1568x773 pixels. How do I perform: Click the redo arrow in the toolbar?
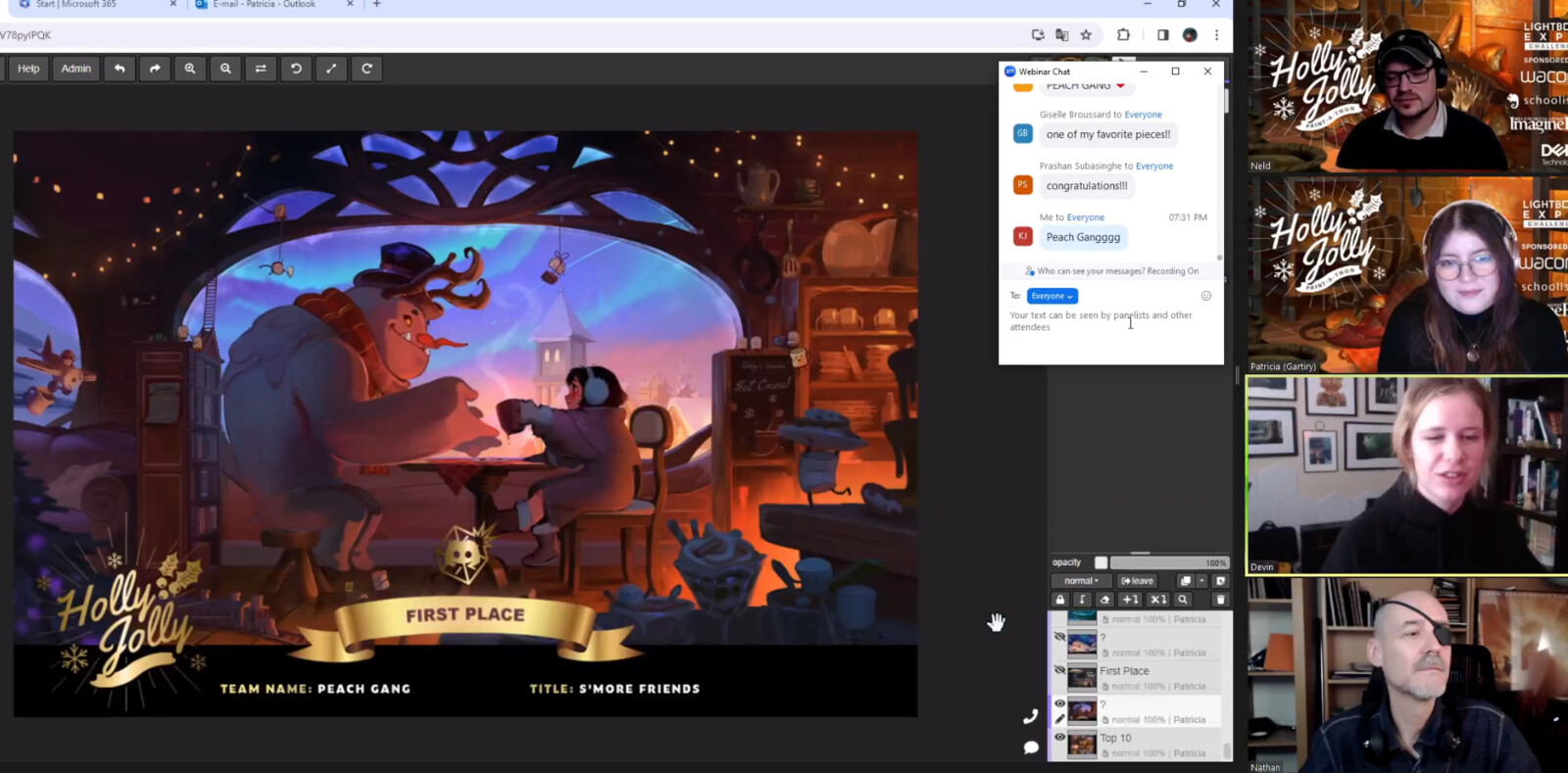tap(155, 69)
